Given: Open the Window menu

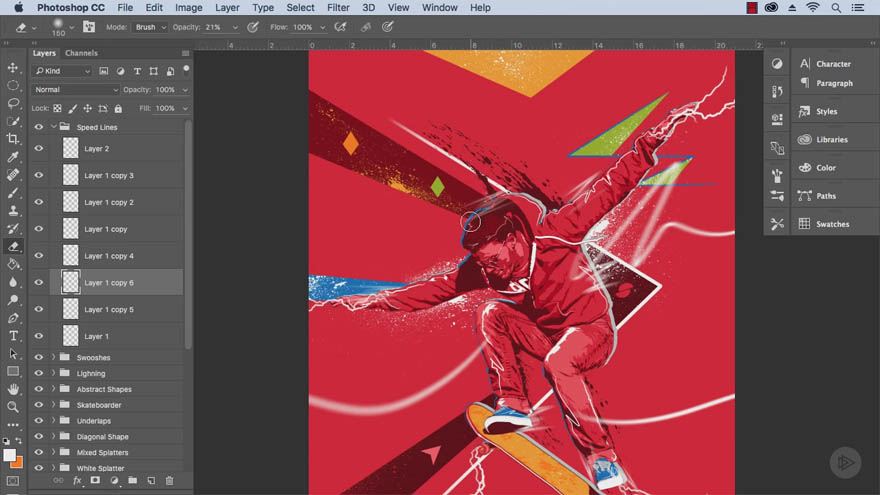Looking at the screenshot, I should pos(439,8).
